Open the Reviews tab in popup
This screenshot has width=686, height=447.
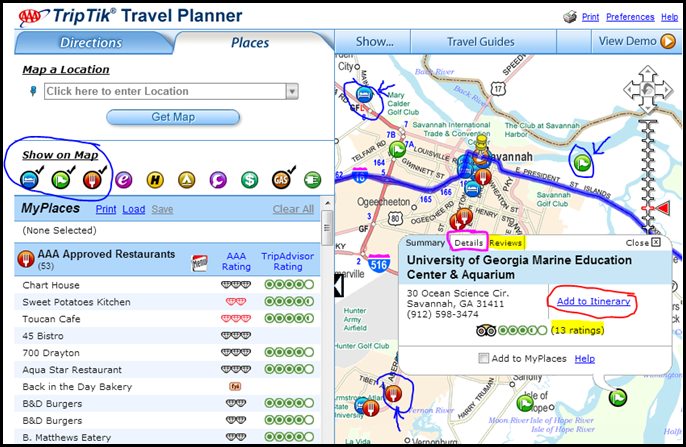coord(506,243)
